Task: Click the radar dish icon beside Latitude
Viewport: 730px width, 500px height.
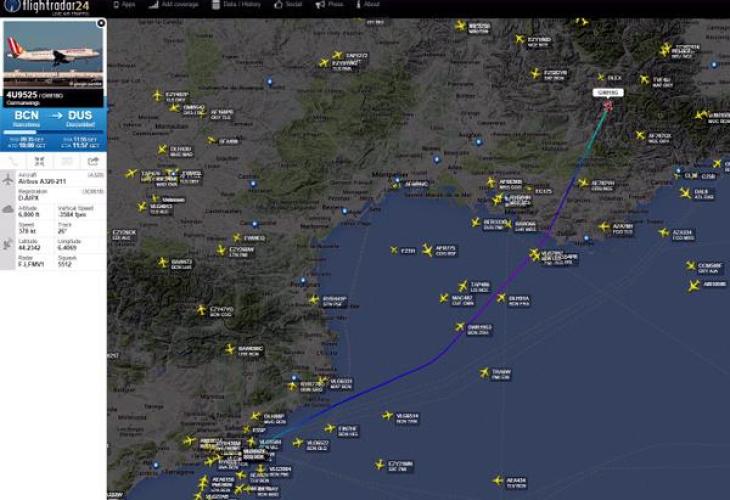Action: [8, 243]
